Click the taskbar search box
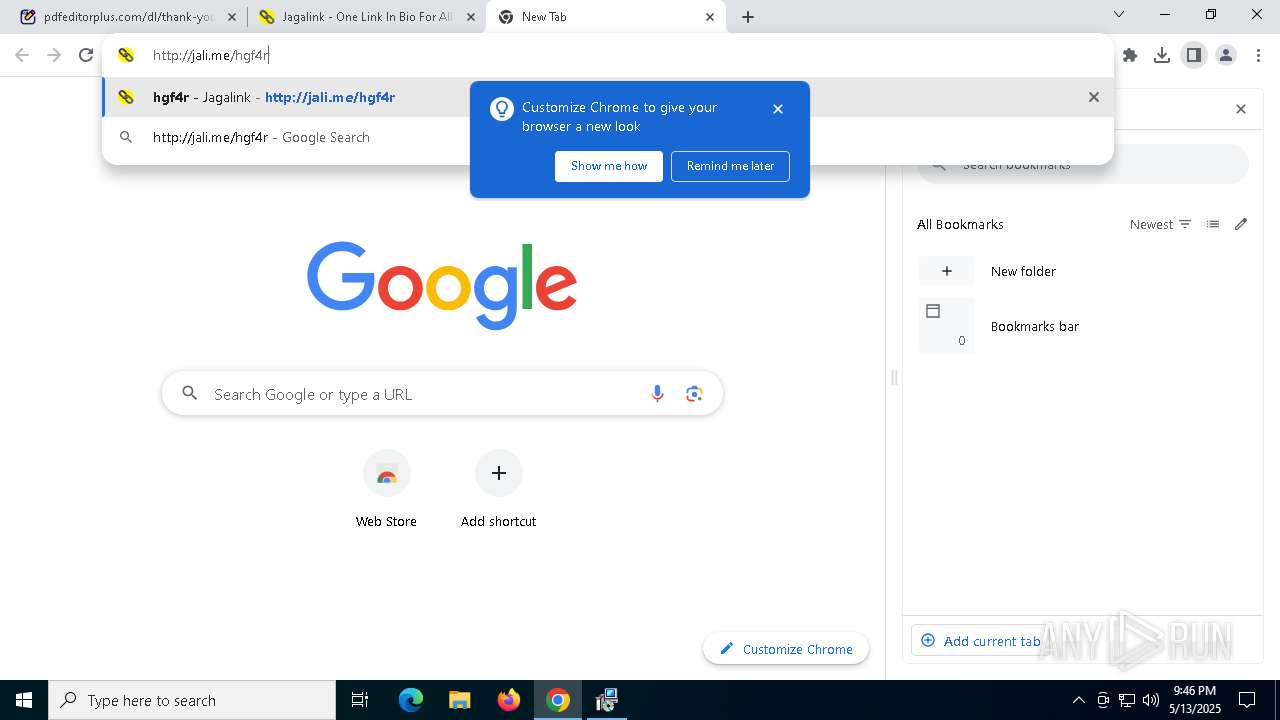Screen dimensions: 1280x720 192,700
